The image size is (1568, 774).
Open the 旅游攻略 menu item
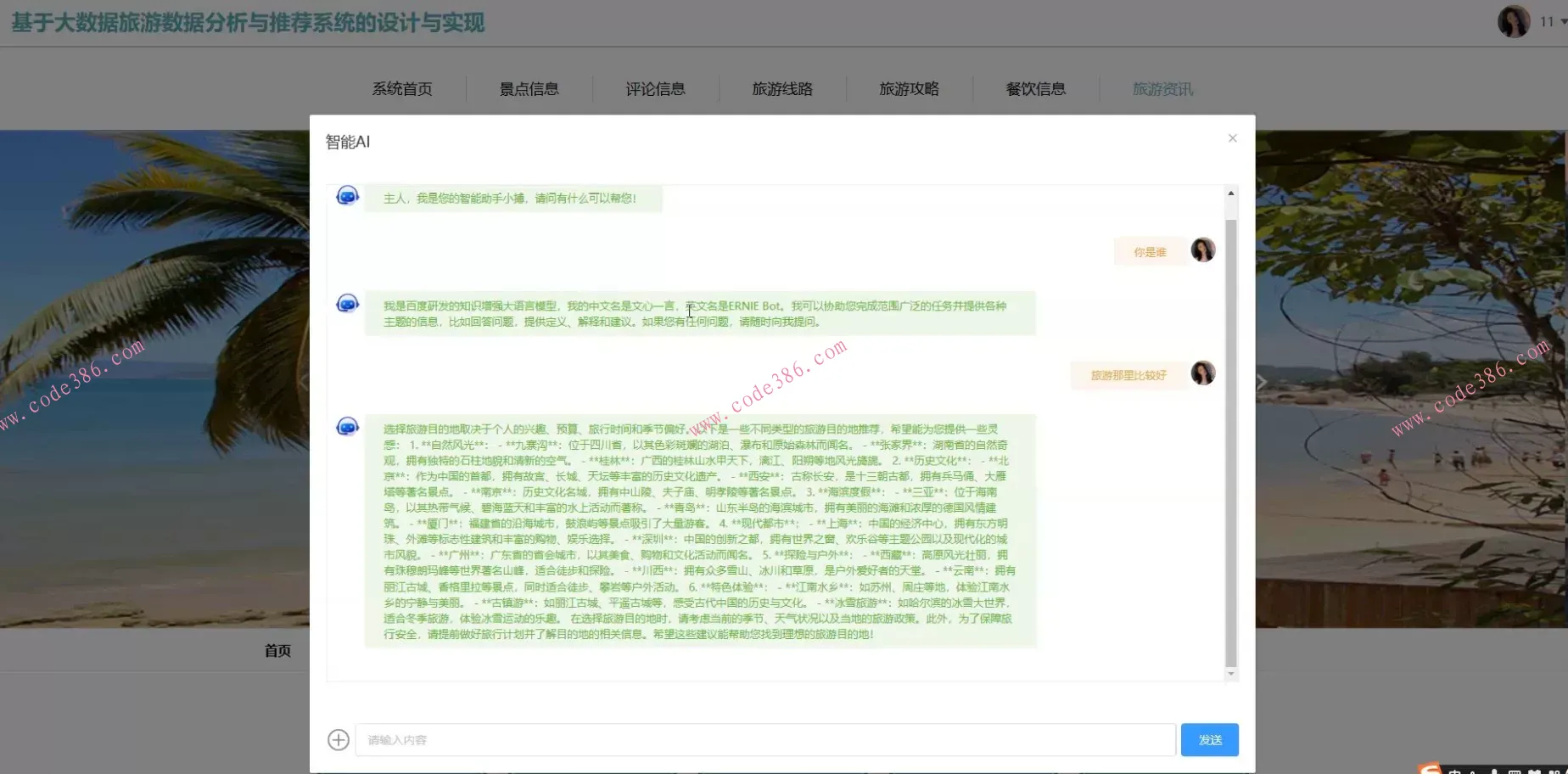[909, 88]
